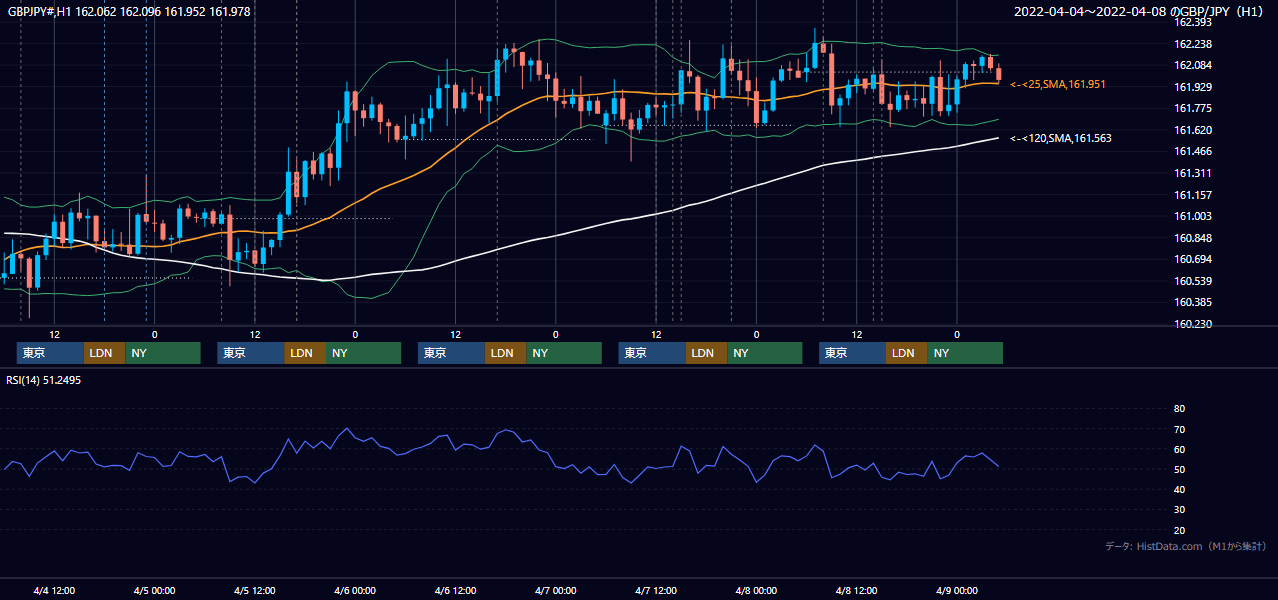The image size is (1278, 600).
Task: Click the 4/5 00:00 time axis label
Action: pyautogui.click(x=154, y=590)
